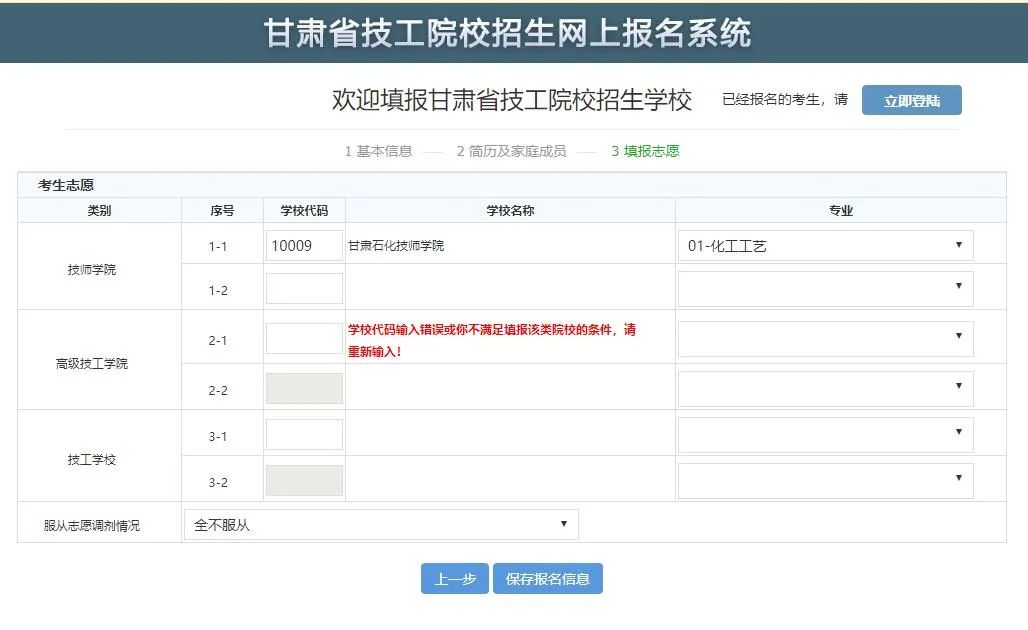Click the 上一步 previous step button
1028x630 pixels.
(x=455, y=579)
